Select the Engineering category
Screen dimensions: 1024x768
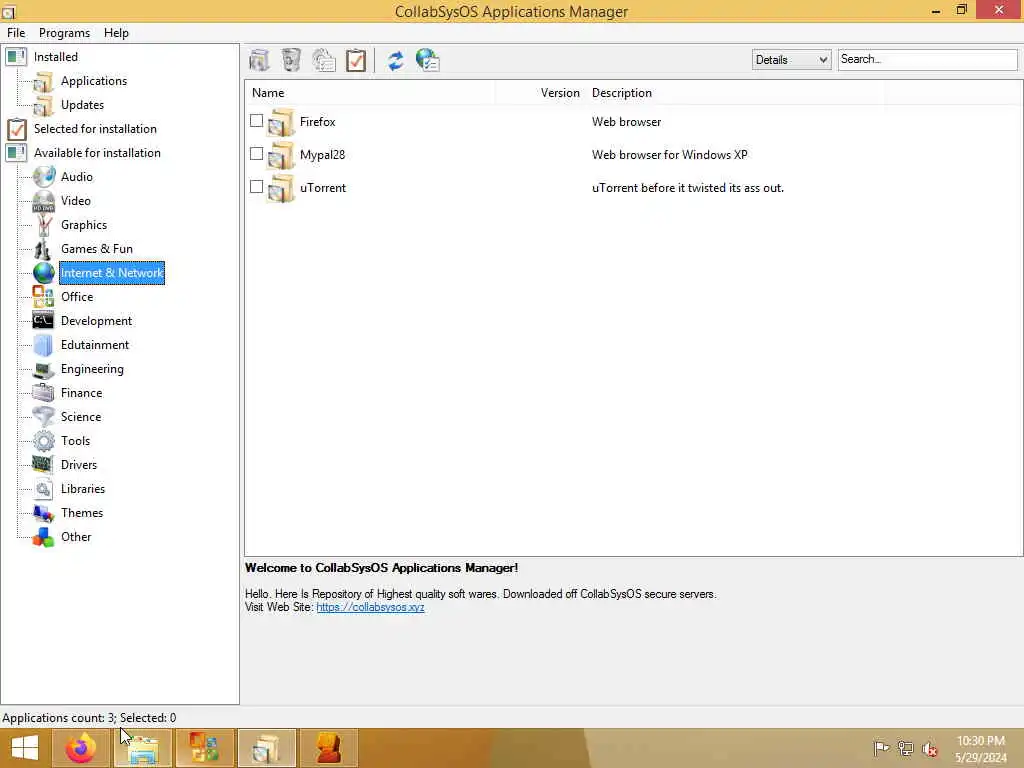click(x=92, y=369)
